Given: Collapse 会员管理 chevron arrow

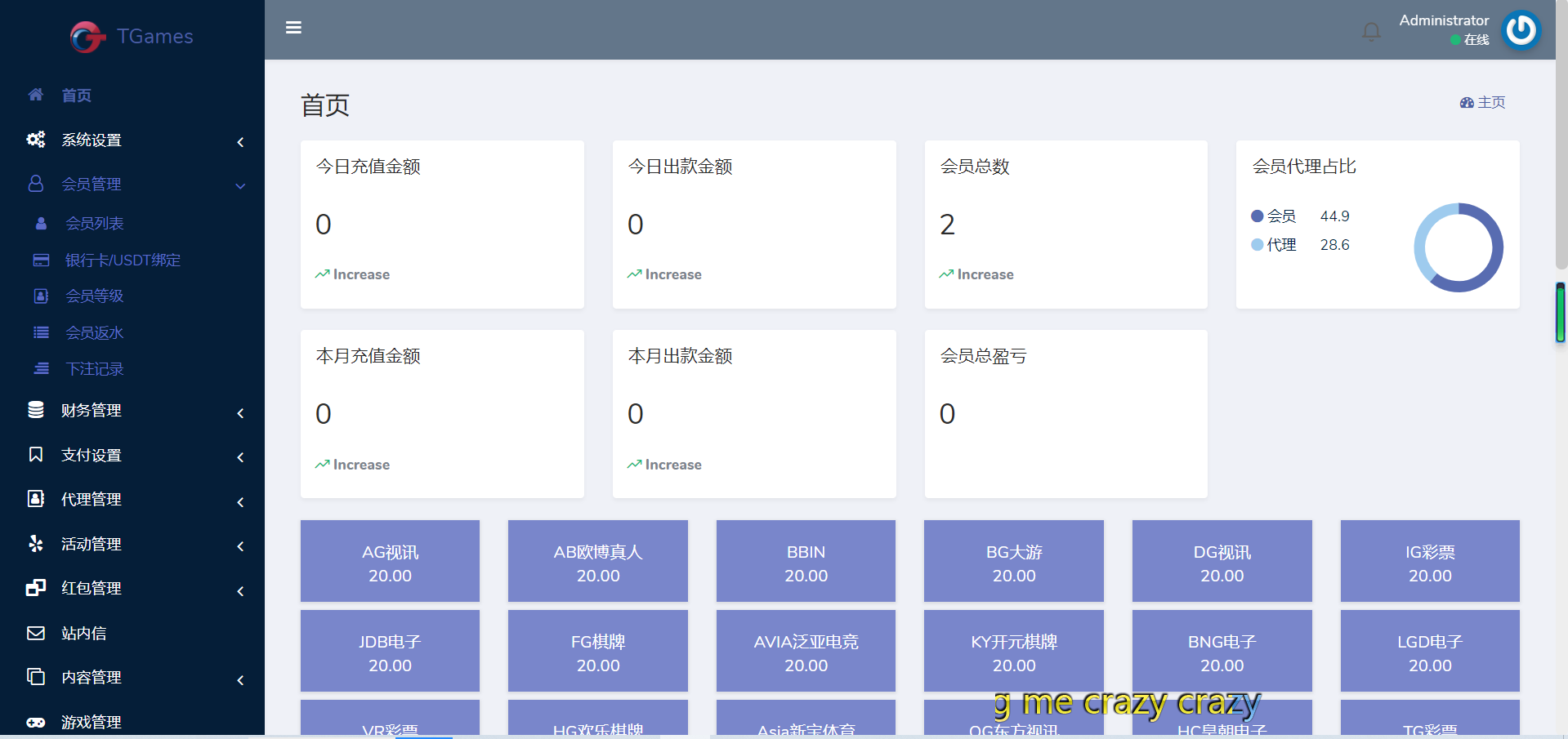Looking at the screenshot, I should 240,186.
